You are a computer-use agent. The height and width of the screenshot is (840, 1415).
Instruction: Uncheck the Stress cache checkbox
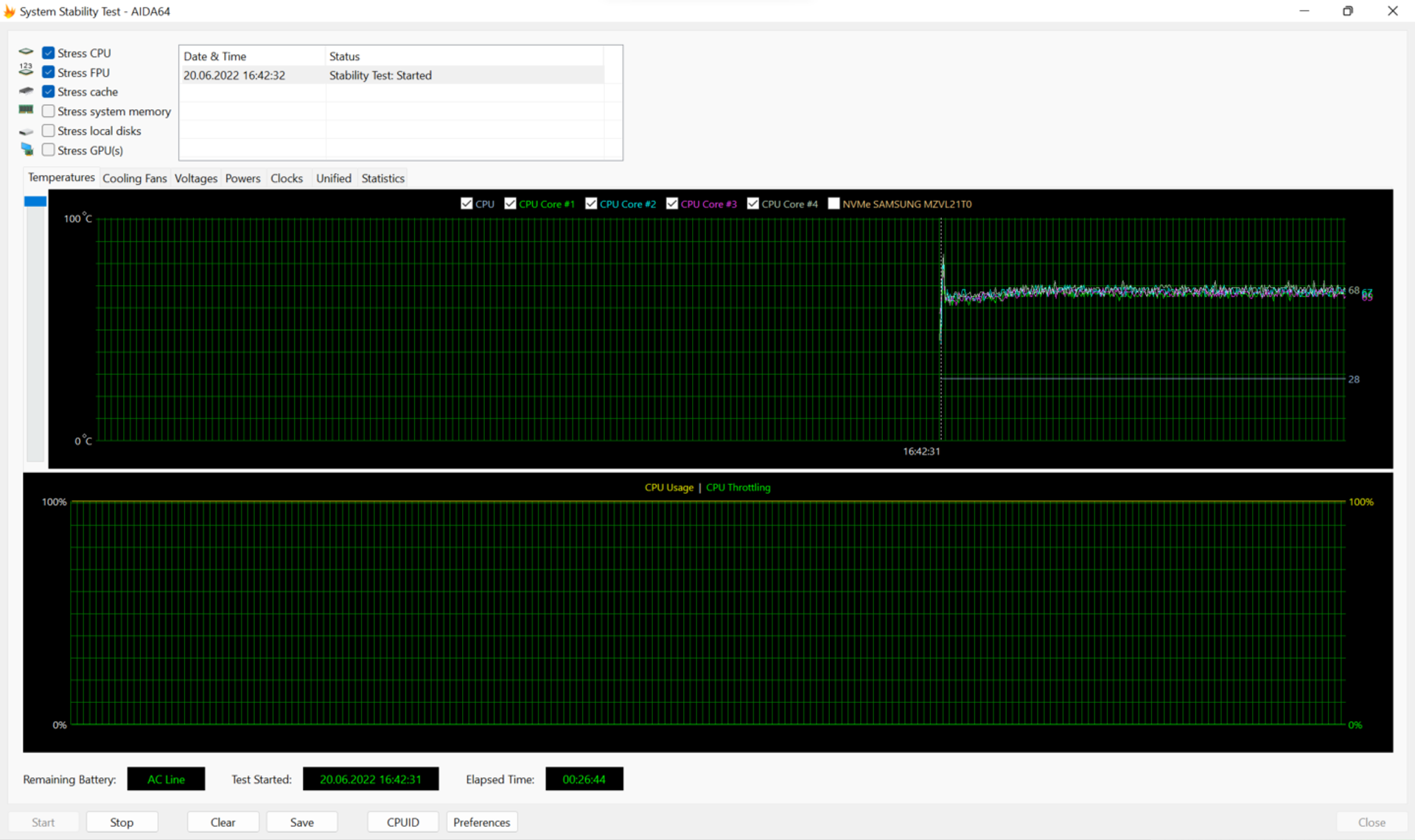49,91
